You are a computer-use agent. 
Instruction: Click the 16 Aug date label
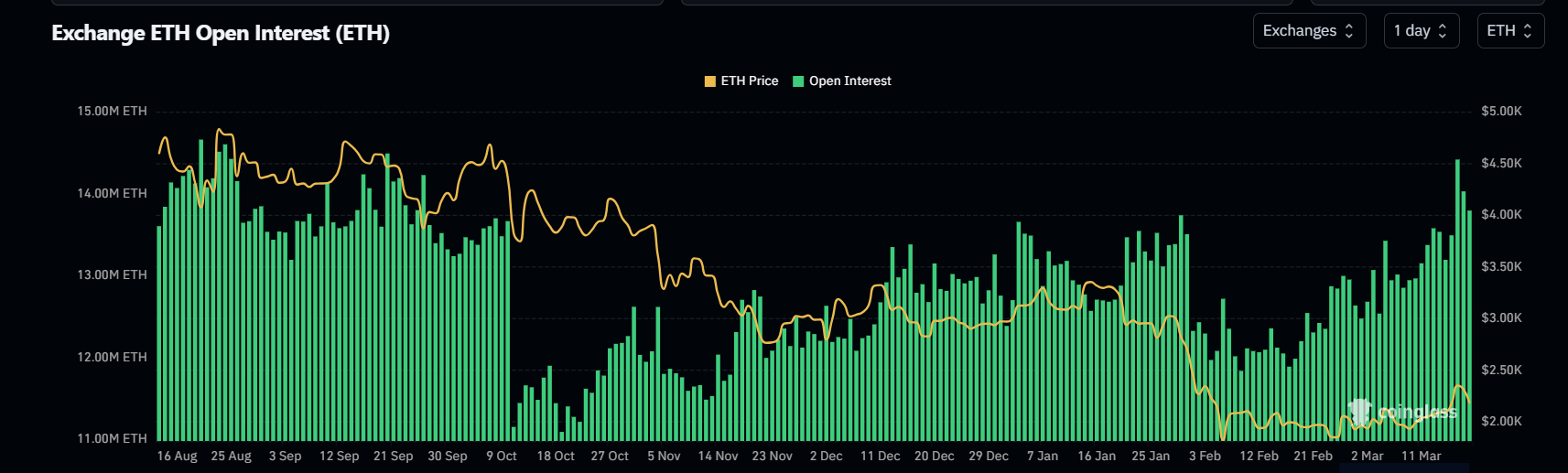click(x=177, y=456)
